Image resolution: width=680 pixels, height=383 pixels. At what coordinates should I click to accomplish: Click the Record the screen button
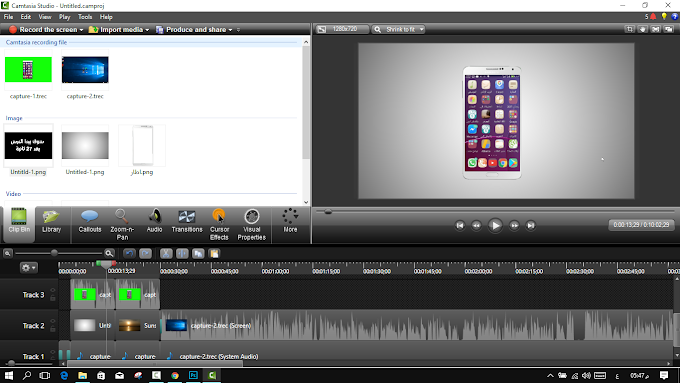tap(43, 29)
